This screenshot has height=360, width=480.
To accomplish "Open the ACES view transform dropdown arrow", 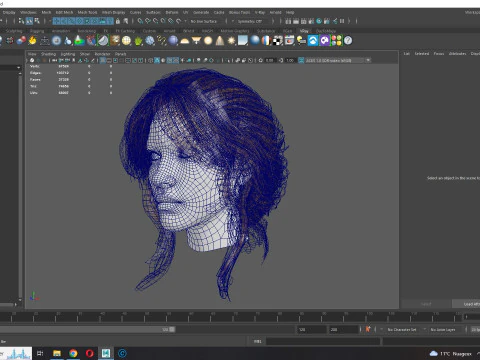I will coord(368,60).
